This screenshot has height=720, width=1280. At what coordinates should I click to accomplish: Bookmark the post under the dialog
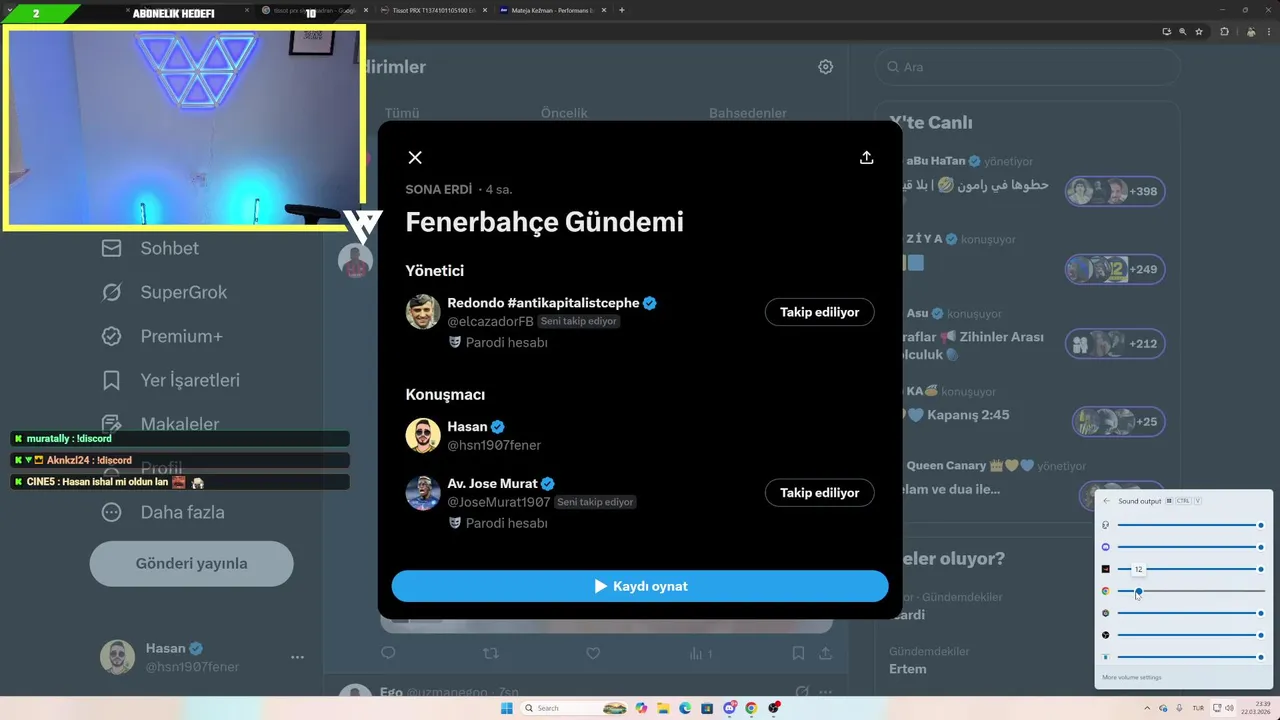[x=798, y=653]
